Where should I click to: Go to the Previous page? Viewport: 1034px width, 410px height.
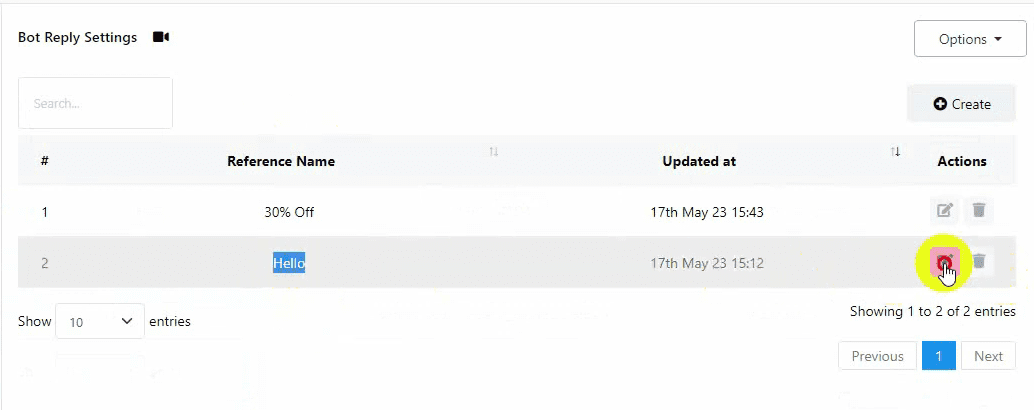point(877,356)
